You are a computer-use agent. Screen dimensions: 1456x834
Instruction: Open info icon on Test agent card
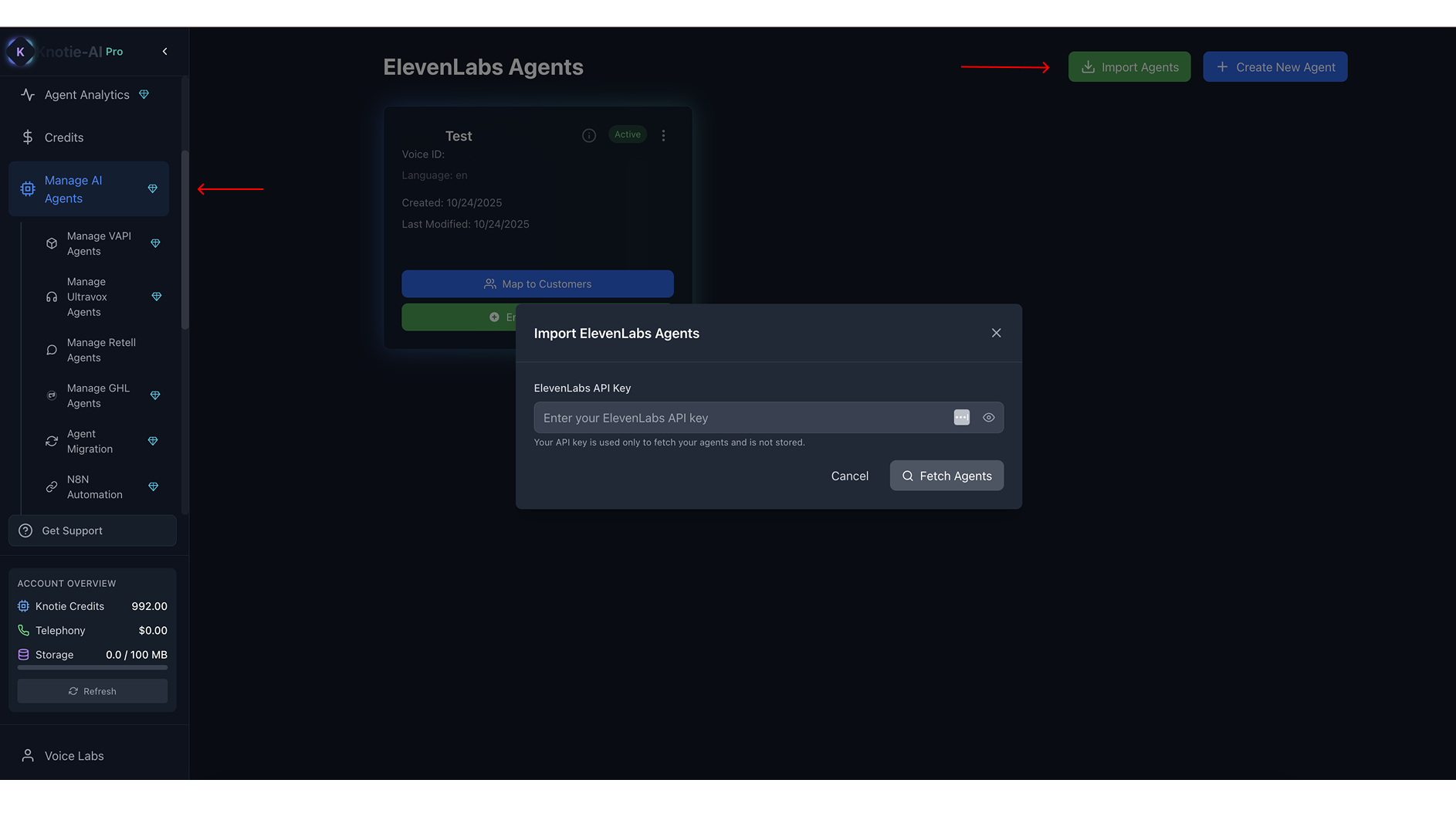coord(589,136)
